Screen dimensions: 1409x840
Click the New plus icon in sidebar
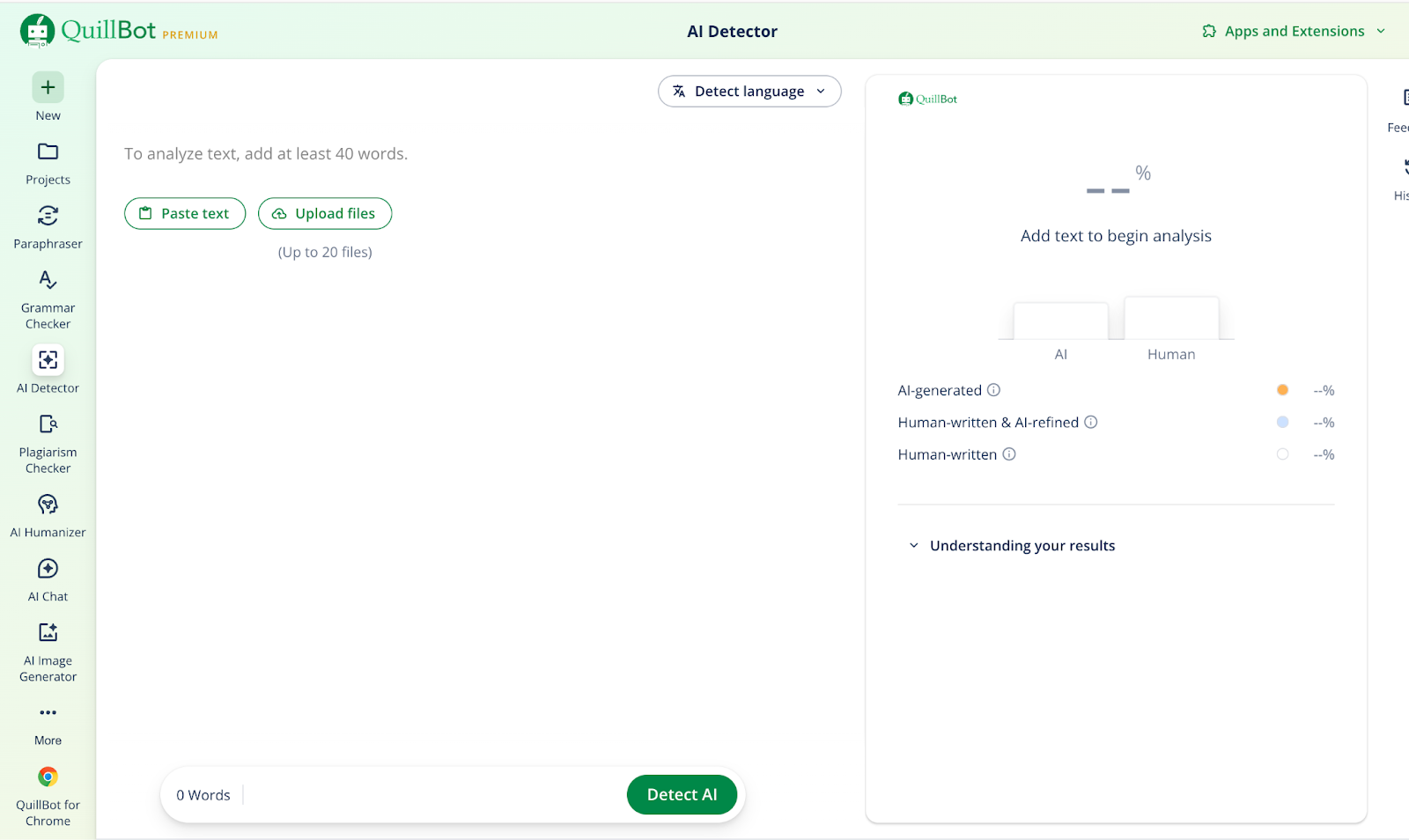[48, 87]
